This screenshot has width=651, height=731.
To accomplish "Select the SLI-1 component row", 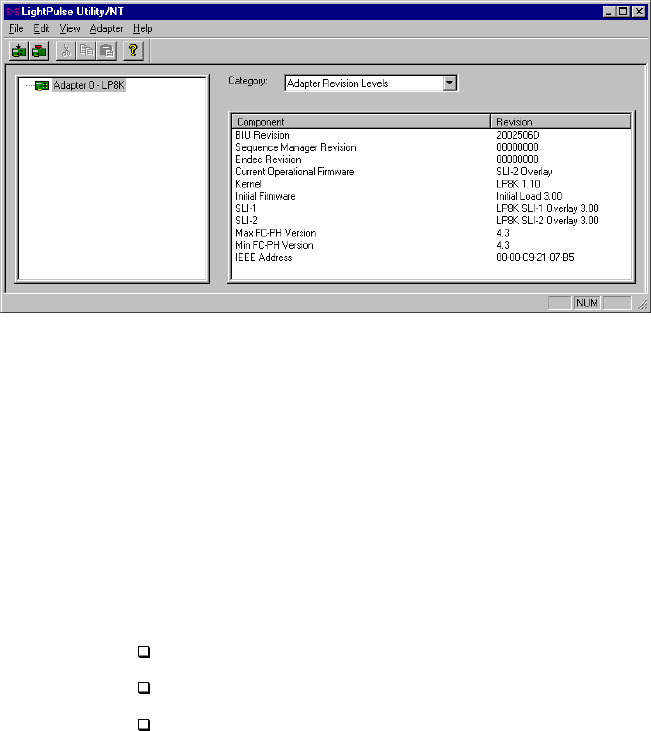I will pos(432,208).
